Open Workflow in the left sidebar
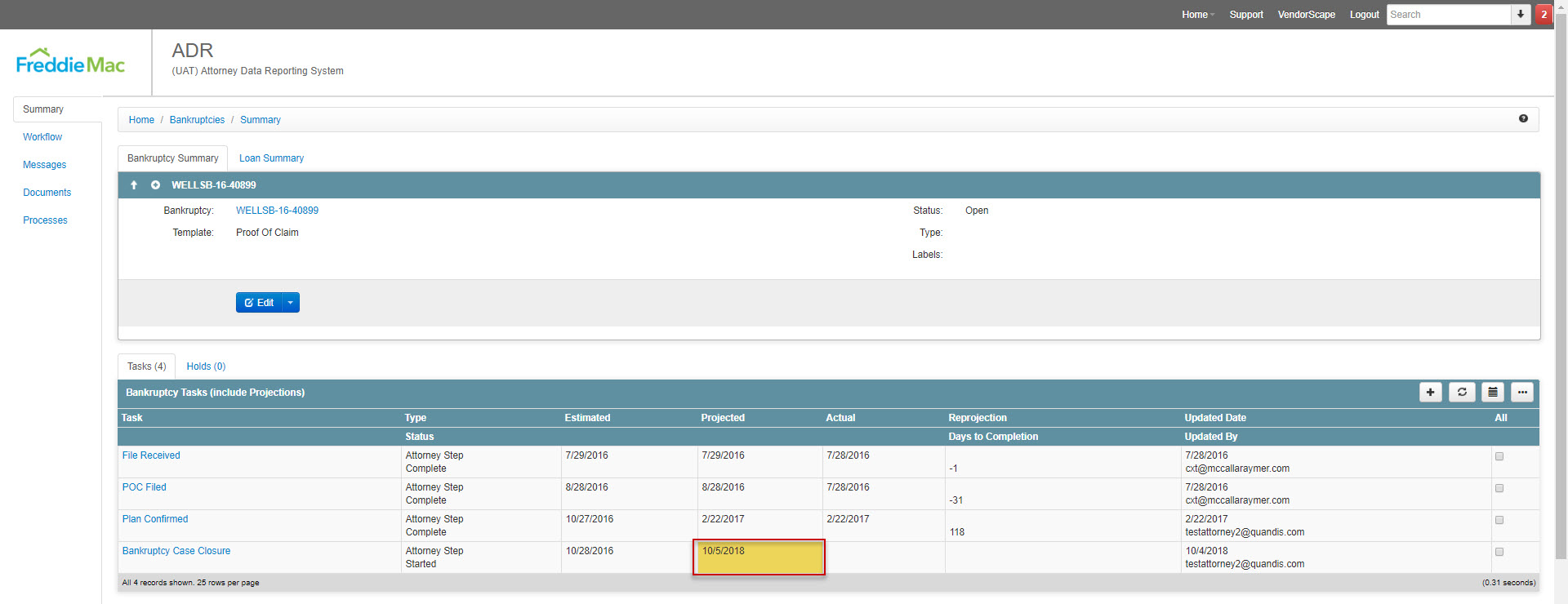The image size is (1568, 604). coord(42,137)
